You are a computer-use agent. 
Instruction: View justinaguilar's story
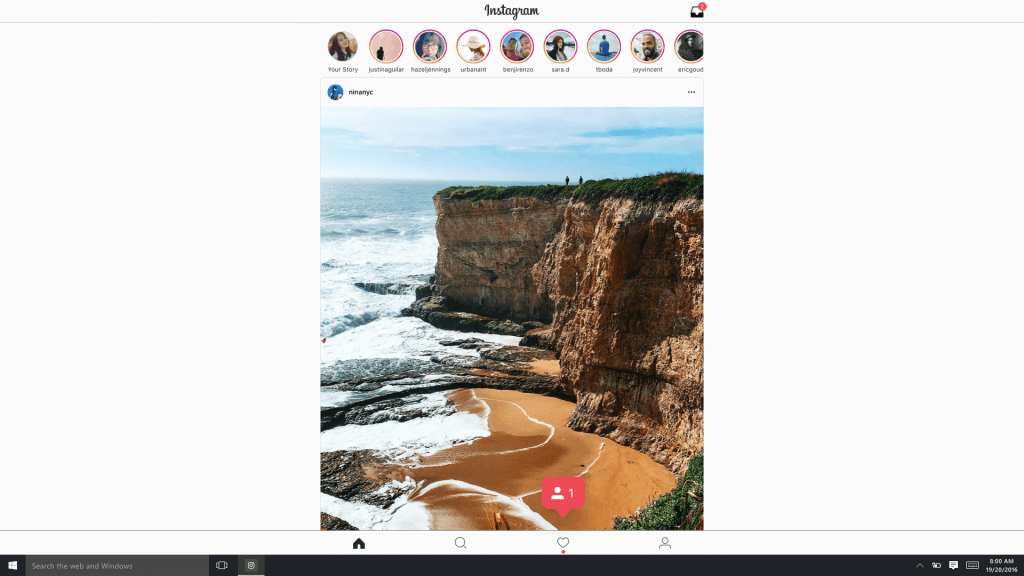[x=386, y=44]
